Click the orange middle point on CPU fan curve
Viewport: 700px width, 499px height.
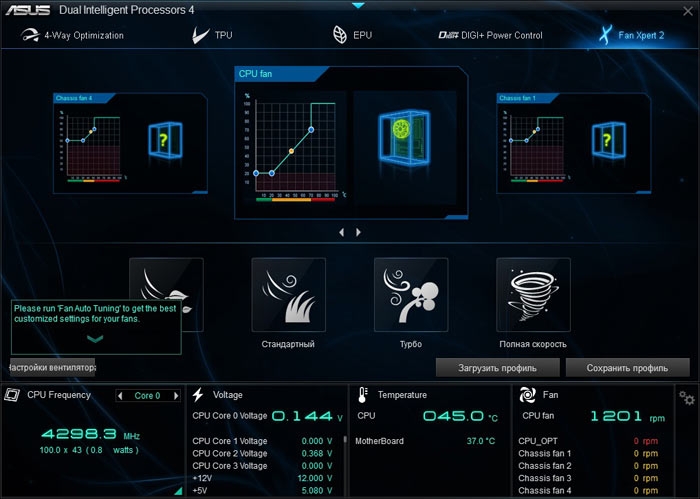[x=291, y=151]
